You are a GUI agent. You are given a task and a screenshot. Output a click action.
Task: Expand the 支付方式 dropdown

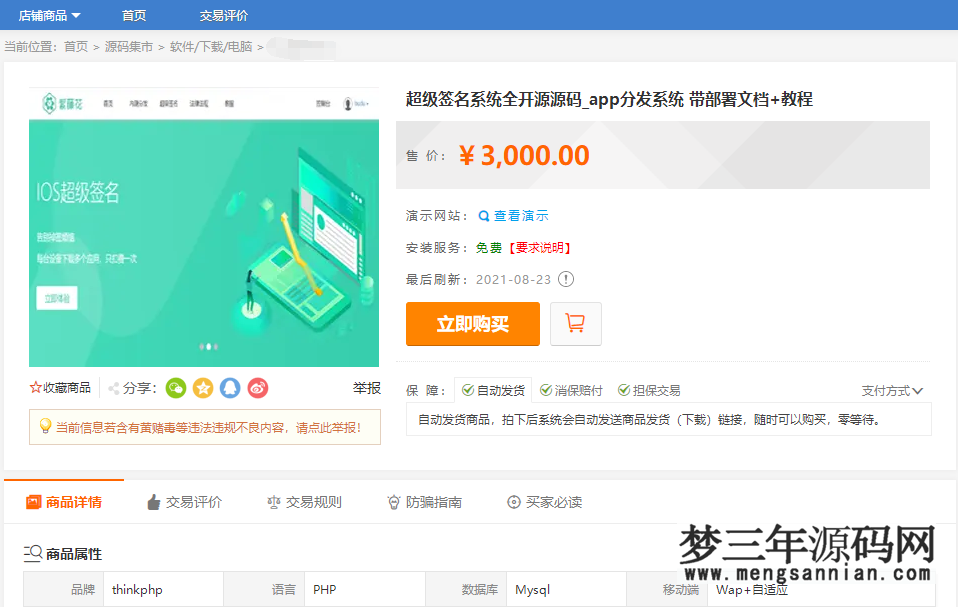(891, 390)
